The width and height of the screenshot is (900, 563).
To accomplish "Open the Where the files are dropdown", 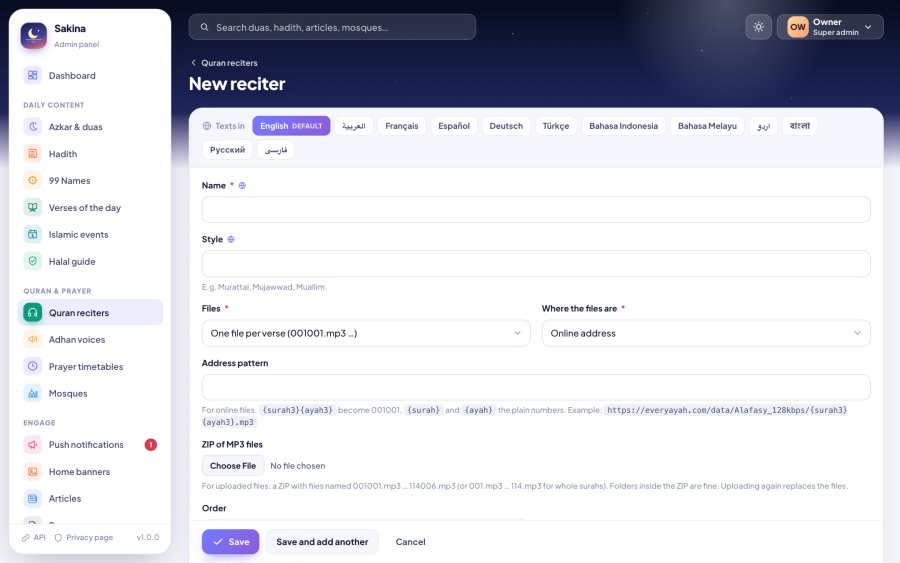I will pos(705,333).
